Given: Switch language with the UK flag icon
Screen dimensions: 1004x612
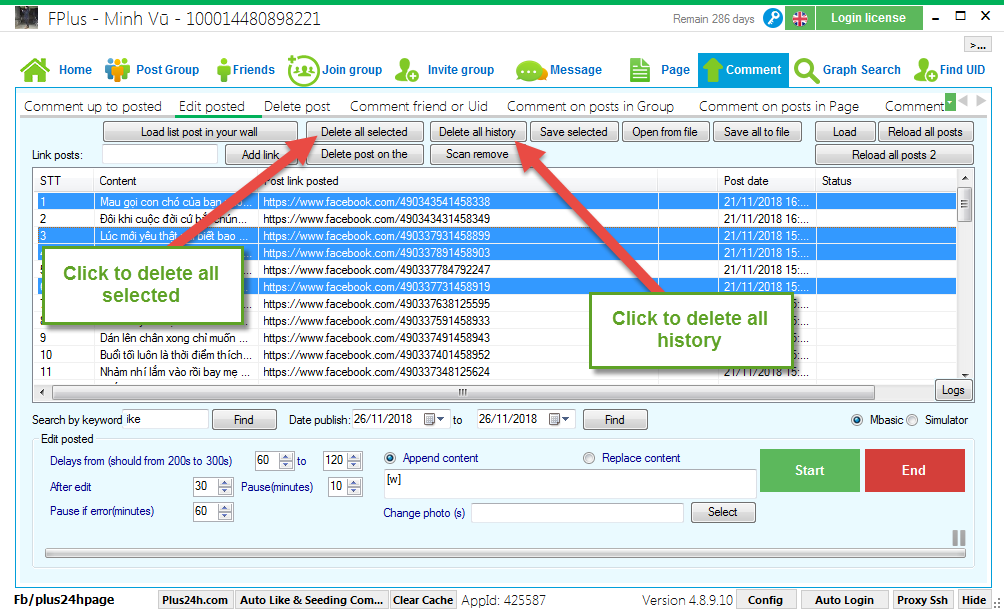Looking at the screenshot, I should pyautogui.click(x=800, y=19).
